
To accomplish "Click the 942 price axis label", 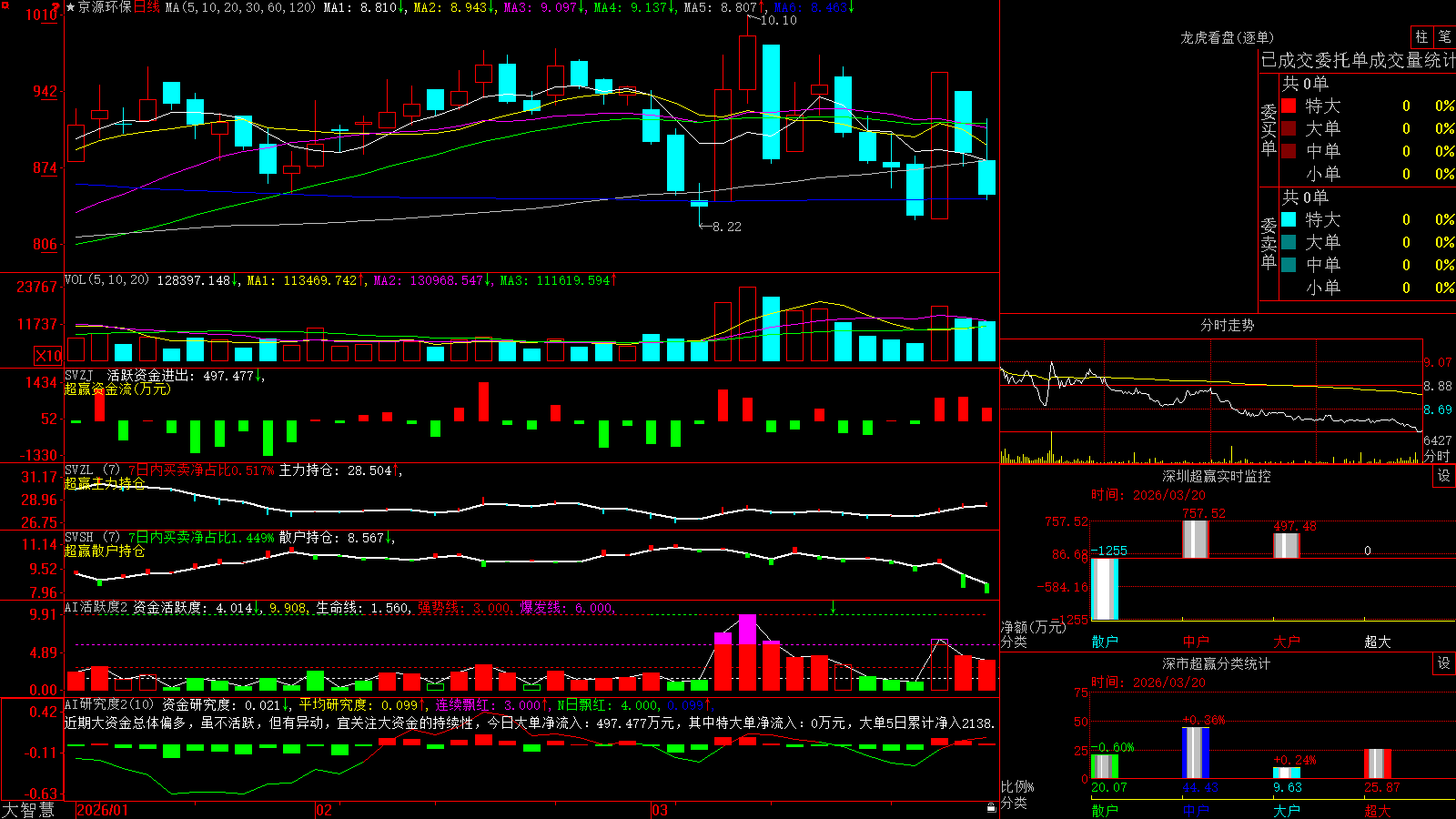I will [44, 91].
